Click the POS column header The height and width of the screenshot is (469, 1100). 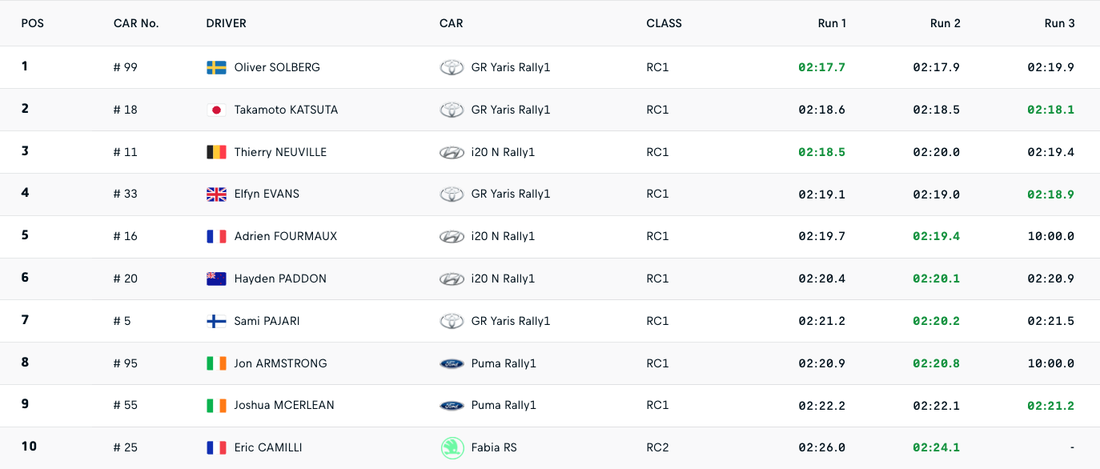click(x=33, y=23)
